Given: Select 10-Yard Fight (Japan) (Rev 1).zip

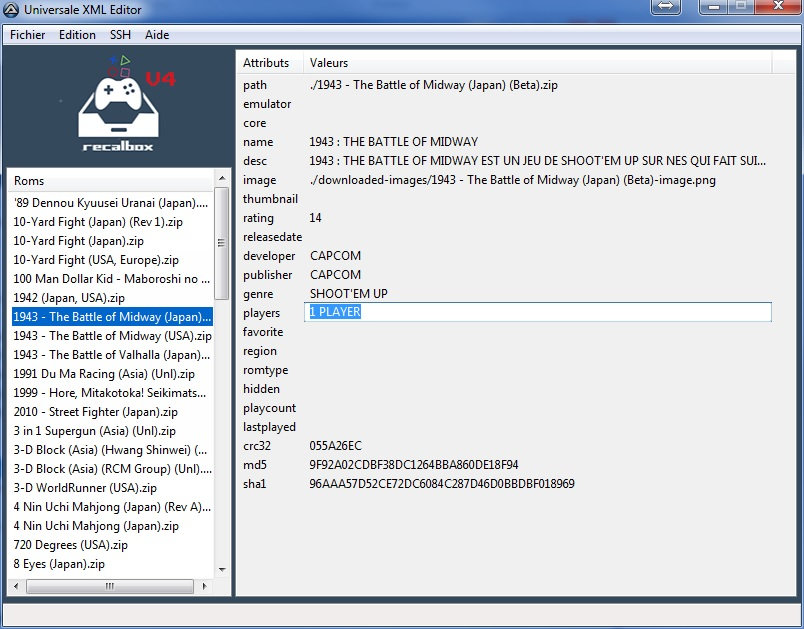Looking at the screenshot, I should coord(98,222).
